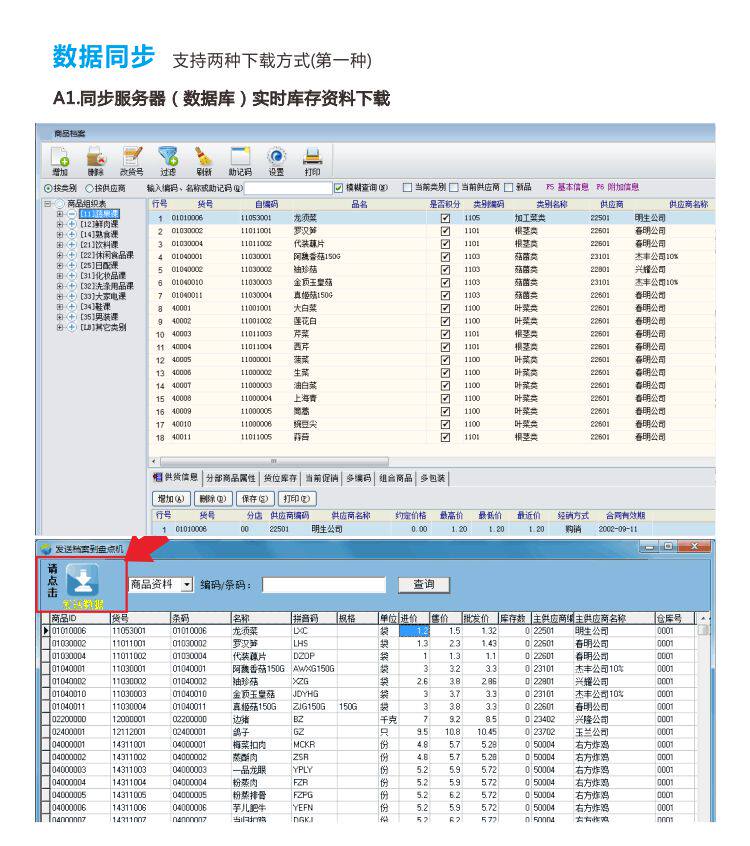Click the 增加 (add) toolbar icon

(x=60, y=161)
